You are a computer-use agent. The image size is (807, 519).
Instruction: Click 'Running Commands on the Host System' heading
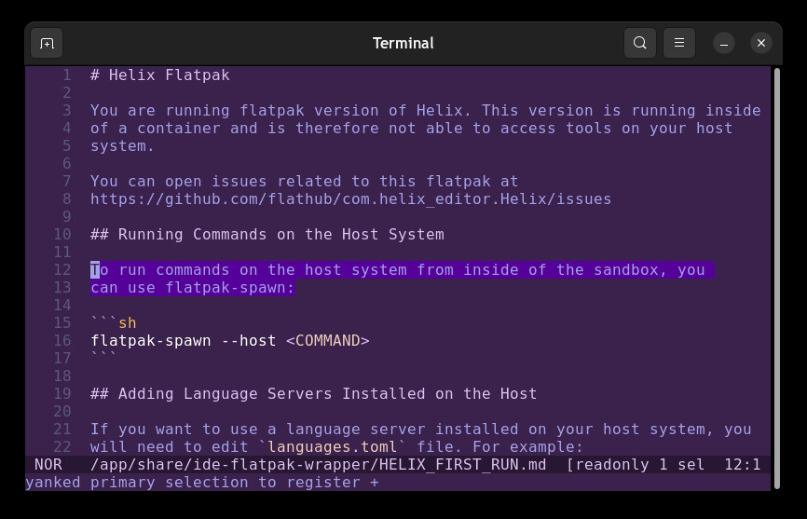pyautogui.click(x=280, y=234)
